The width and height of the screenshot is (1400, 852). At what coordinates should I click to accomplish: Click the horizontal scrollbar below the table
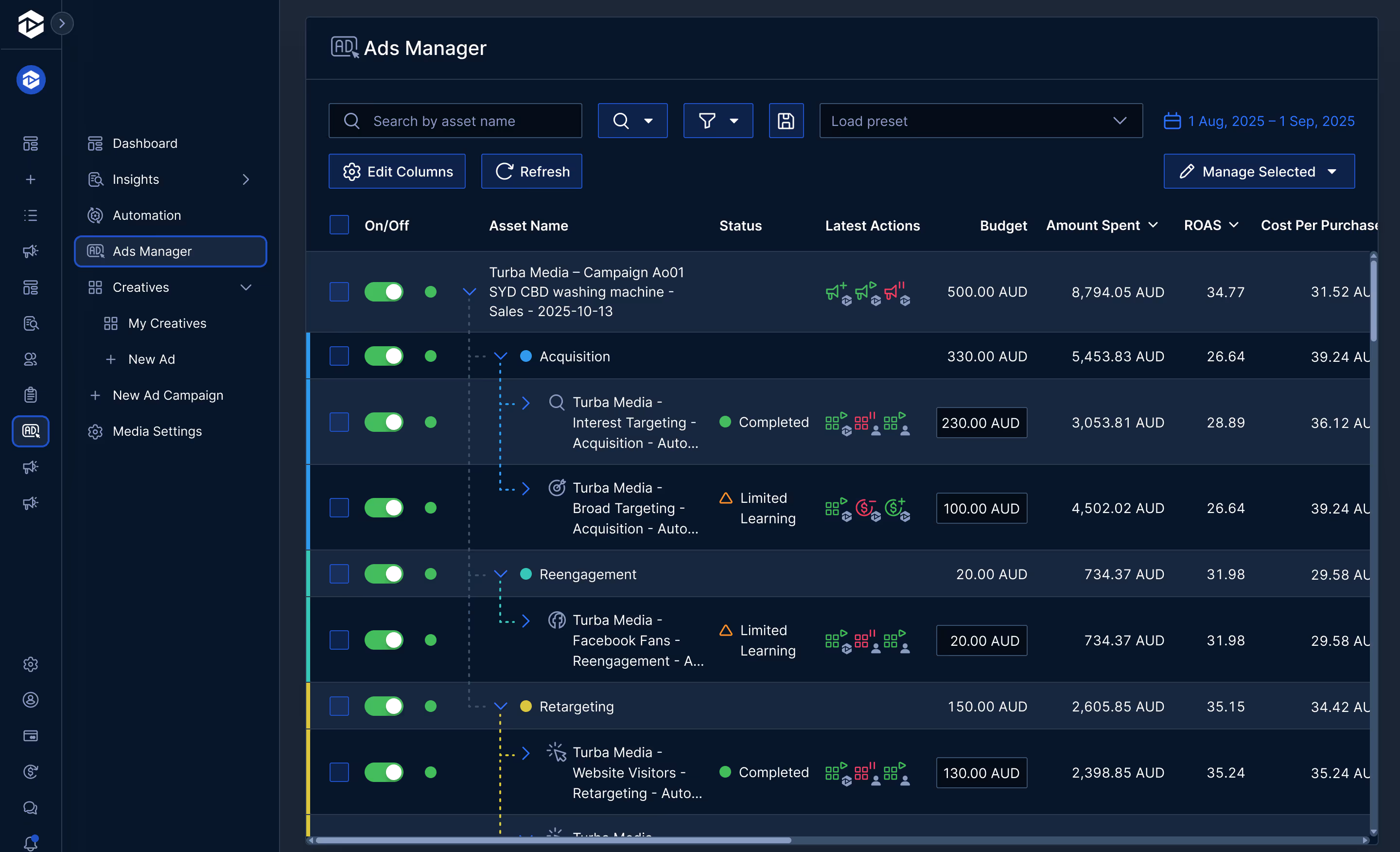tap(553, 840)
